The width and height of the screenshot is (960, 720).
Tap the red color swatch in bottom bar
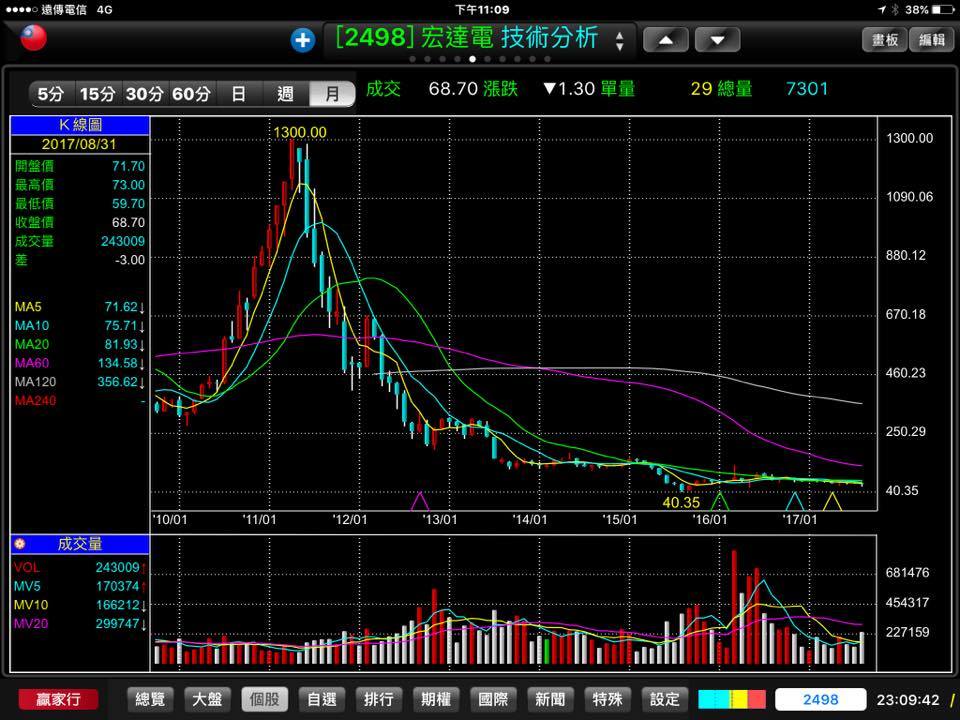tap(756, 699)
